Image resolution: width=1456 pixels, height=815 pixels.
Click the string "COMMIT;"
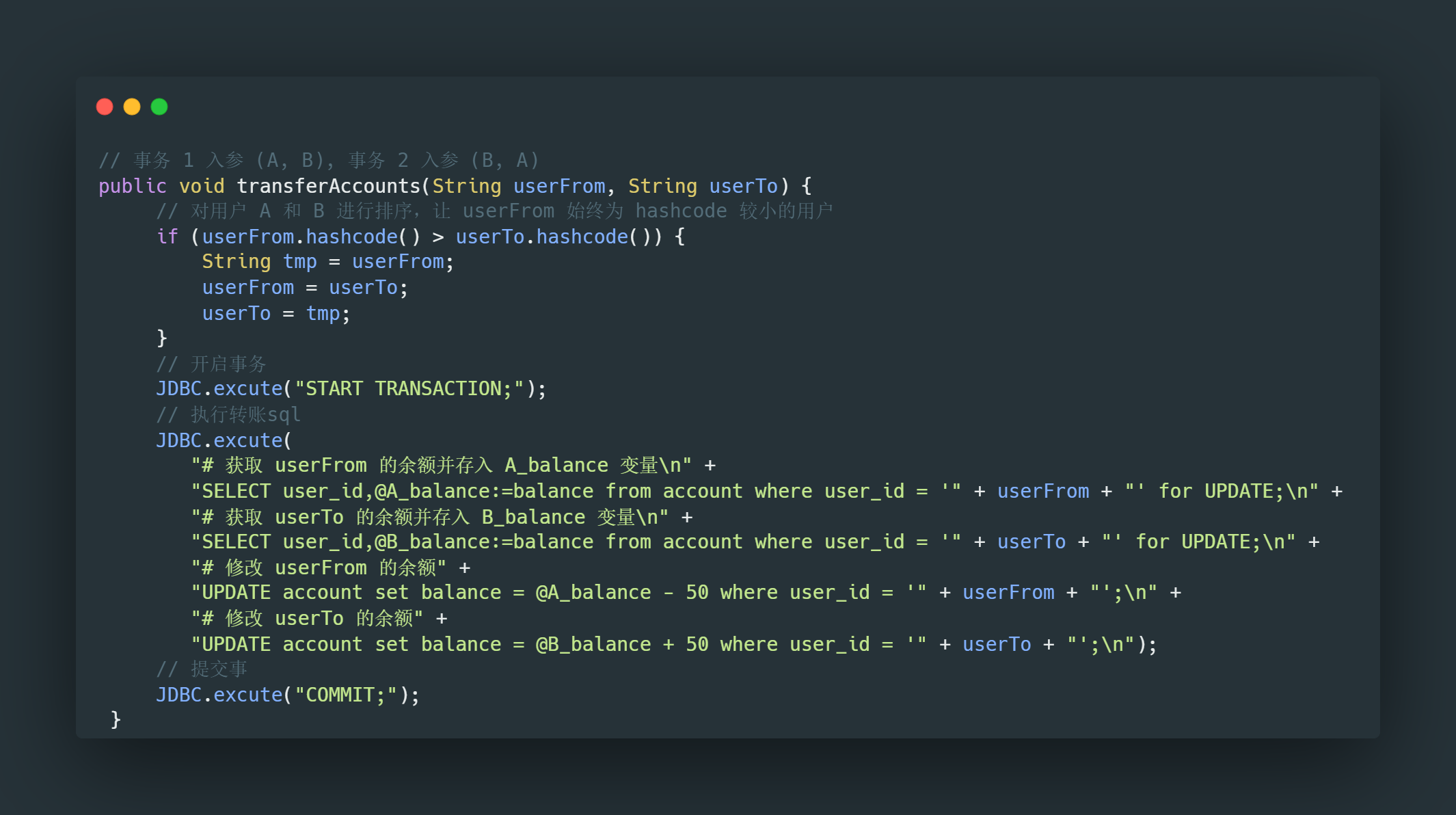click(346, 695)
